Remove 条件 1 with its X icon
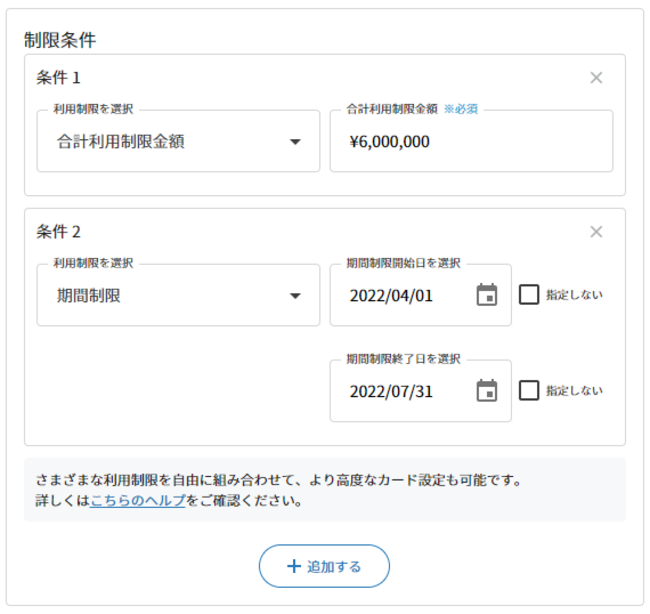Screen dimensions: 650x614 pyautogui.click(x=596, y=78)
